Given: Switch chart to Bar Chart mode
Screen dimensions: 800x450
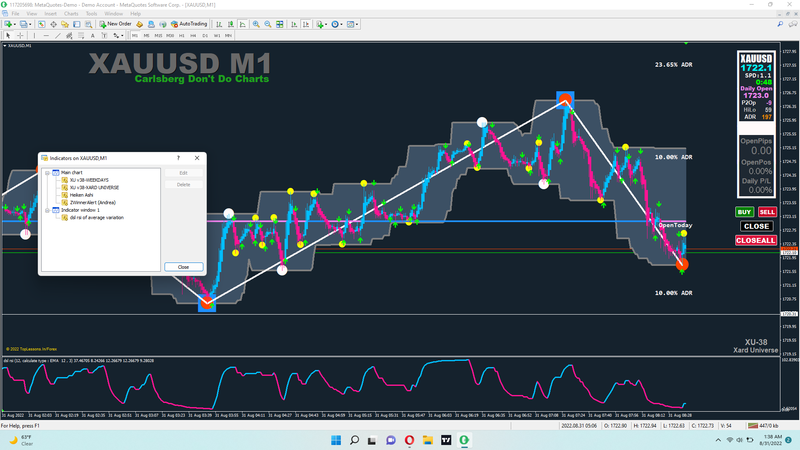Looking at the screenshot, I should 219,24.
